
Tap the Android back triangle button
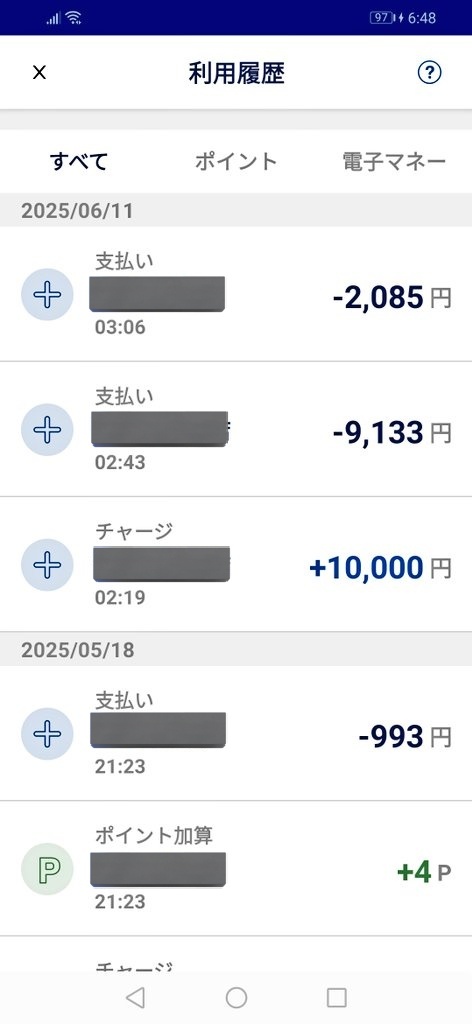[x=134, y=997]
